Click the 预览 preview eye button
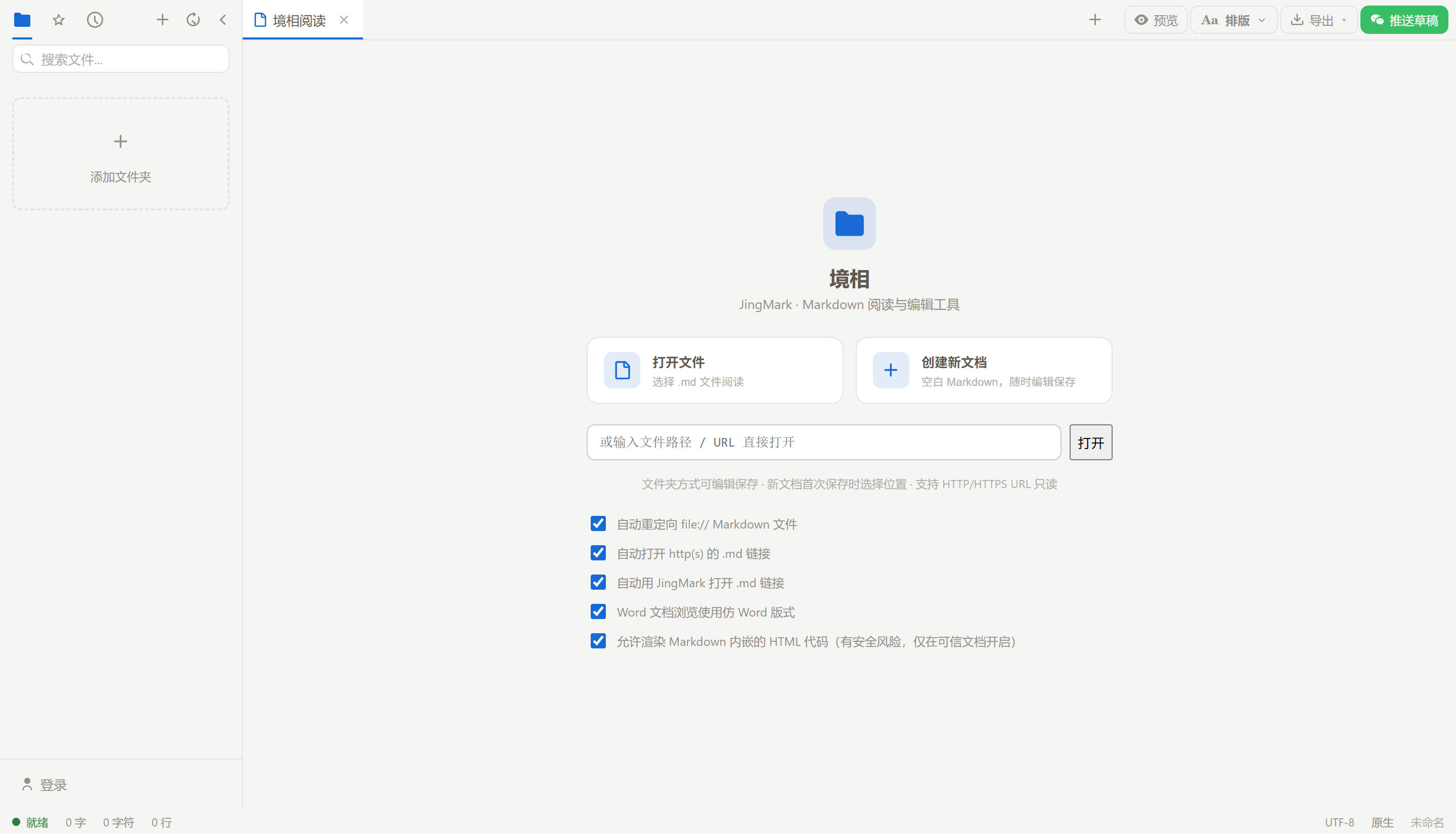Viewport: 1456px width, 834px height. [x=1156, y=20]
